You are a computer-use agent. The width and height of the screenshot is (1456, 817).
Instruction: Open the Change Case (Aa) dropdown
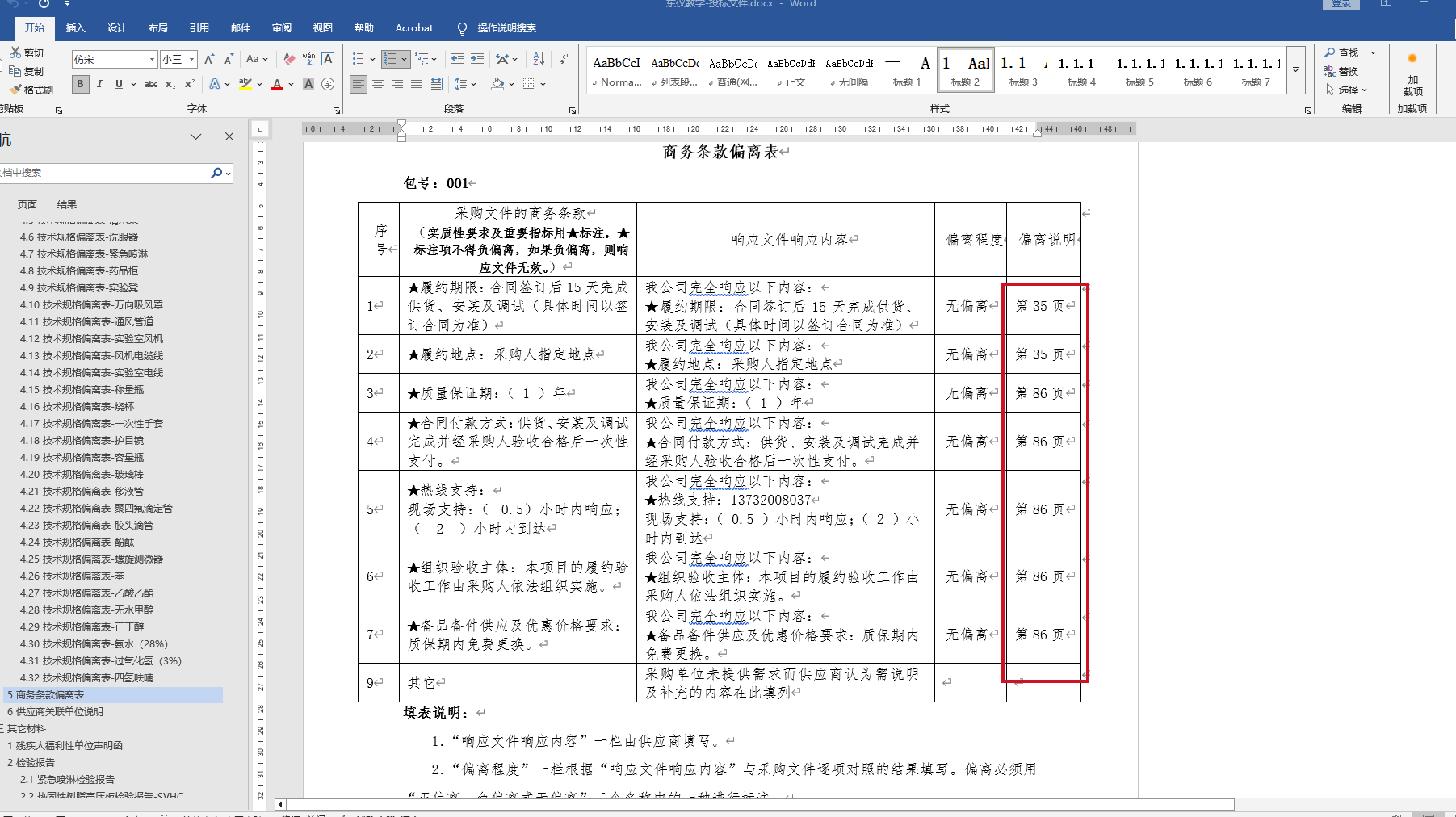(x=257, y=59)
